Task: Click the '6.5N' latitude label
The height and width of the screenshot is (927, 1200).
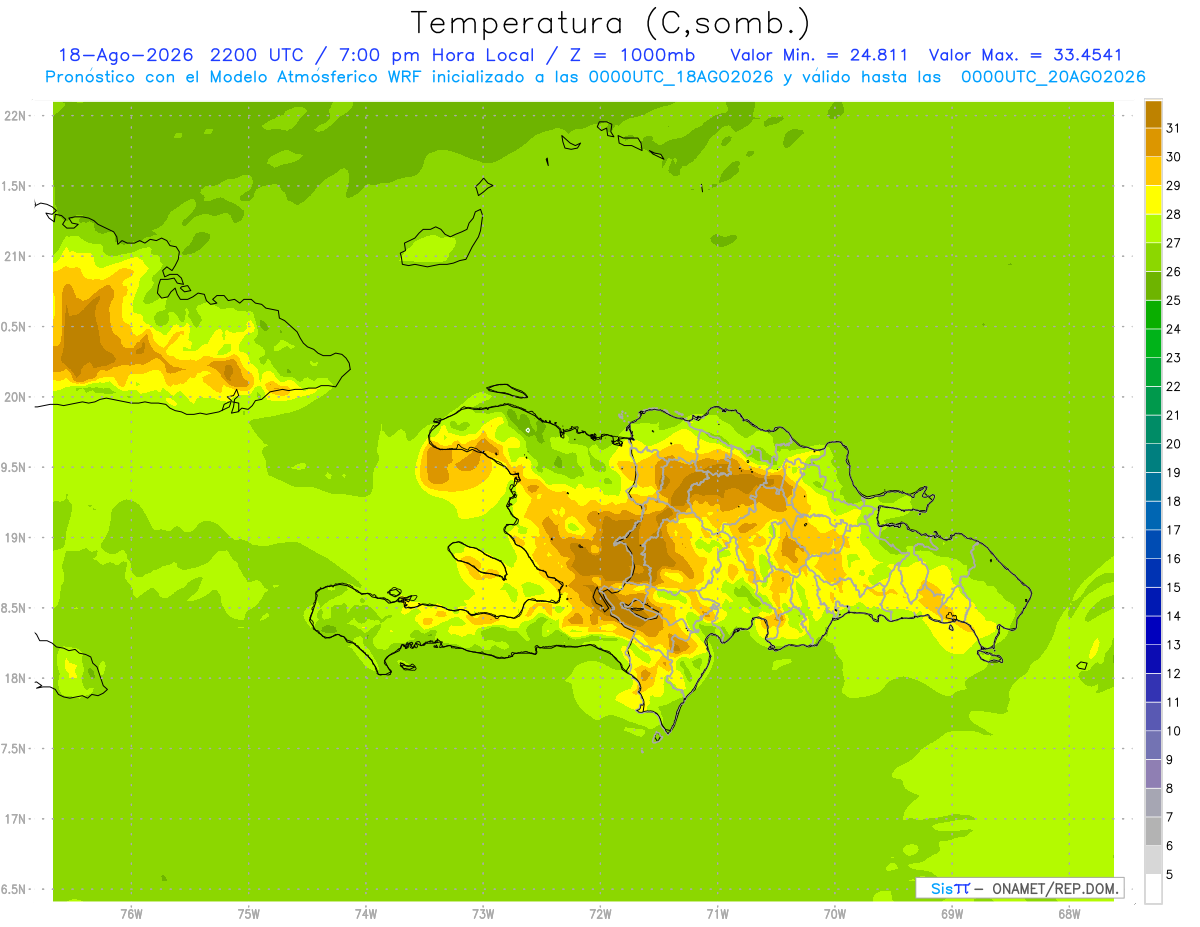Action: tap(15, 889)
